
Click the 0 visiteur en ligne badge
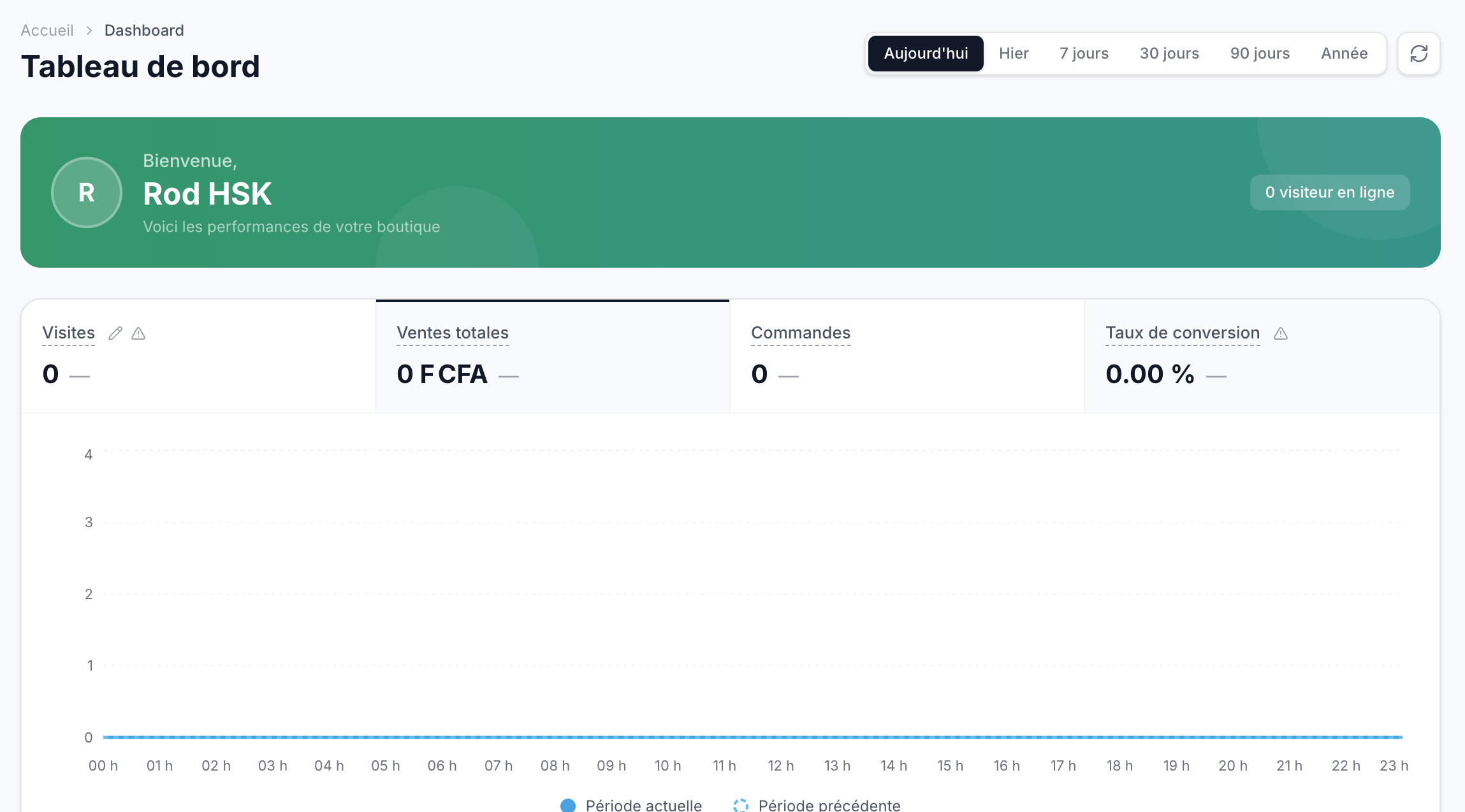[x=1330, y=192]
